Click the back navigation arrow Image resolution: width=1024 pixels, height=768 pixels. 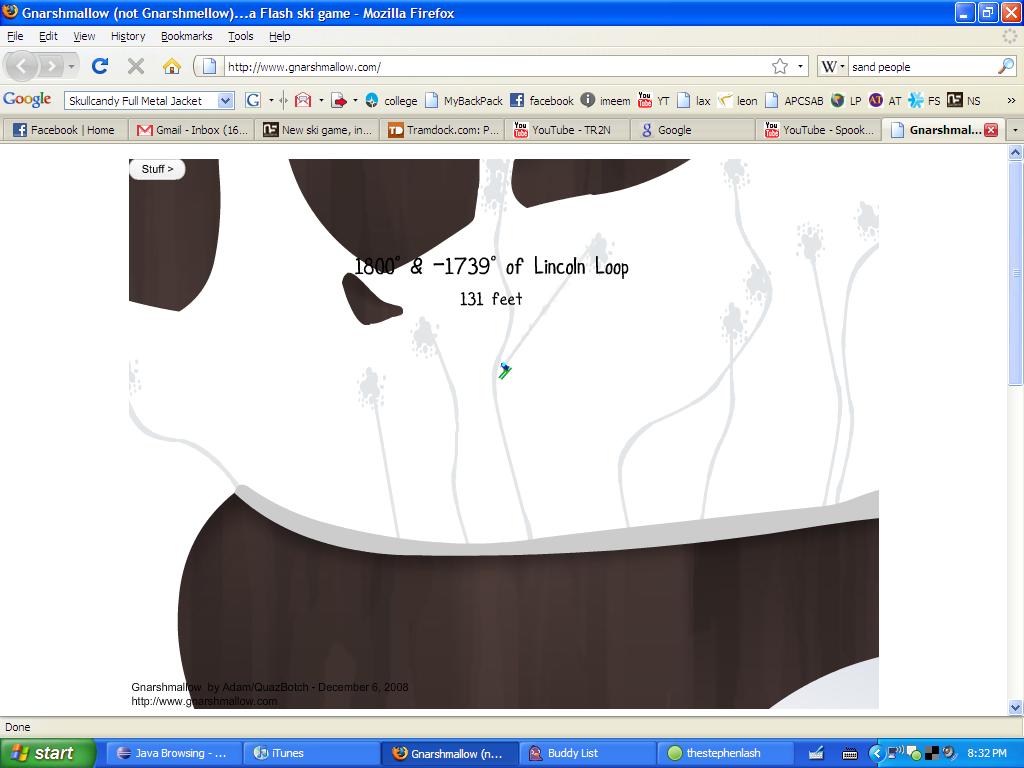point(22,66)
